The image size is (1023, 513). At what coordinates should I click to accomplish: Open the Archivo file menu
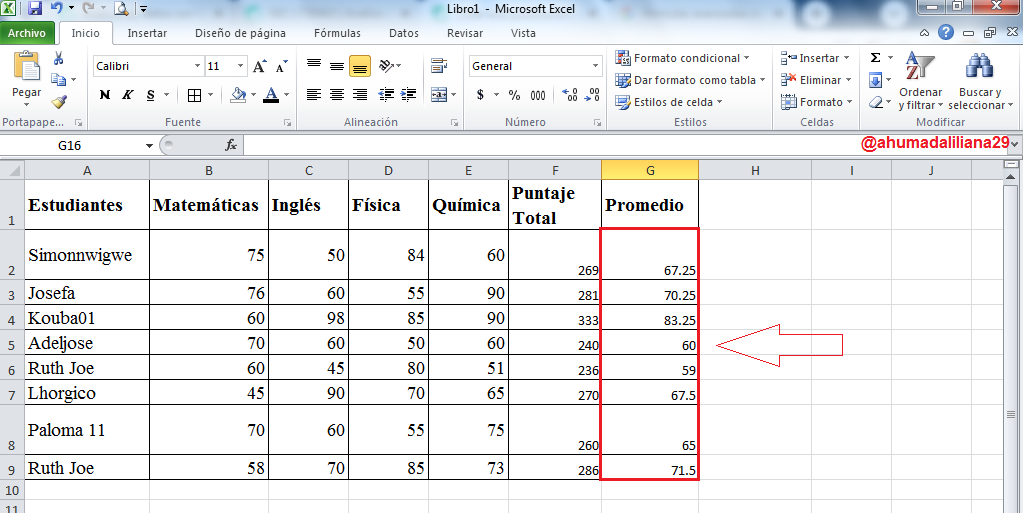point(27,33)
